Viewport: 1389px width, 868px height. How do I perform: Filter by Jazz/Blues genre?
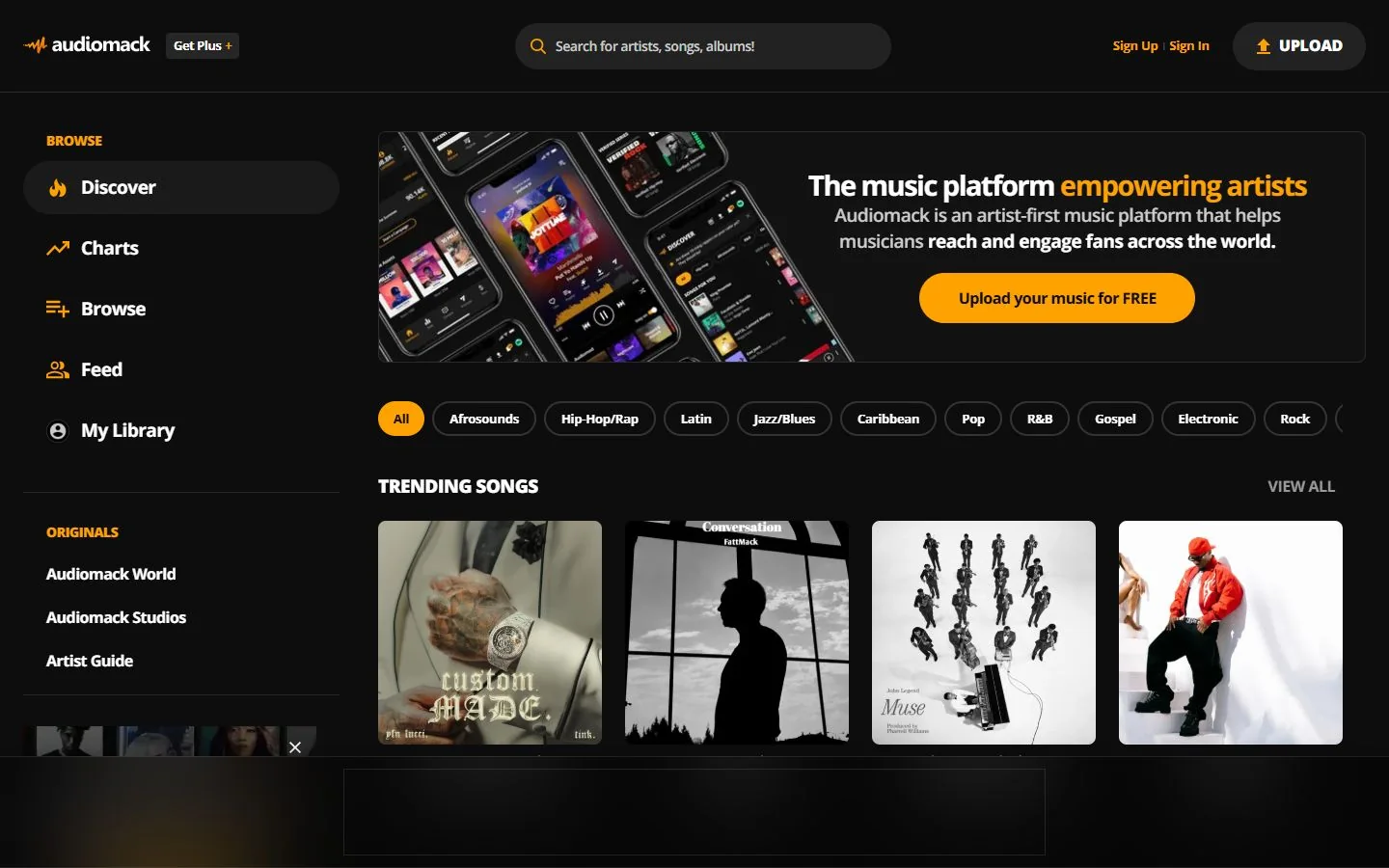pos(784,419)
